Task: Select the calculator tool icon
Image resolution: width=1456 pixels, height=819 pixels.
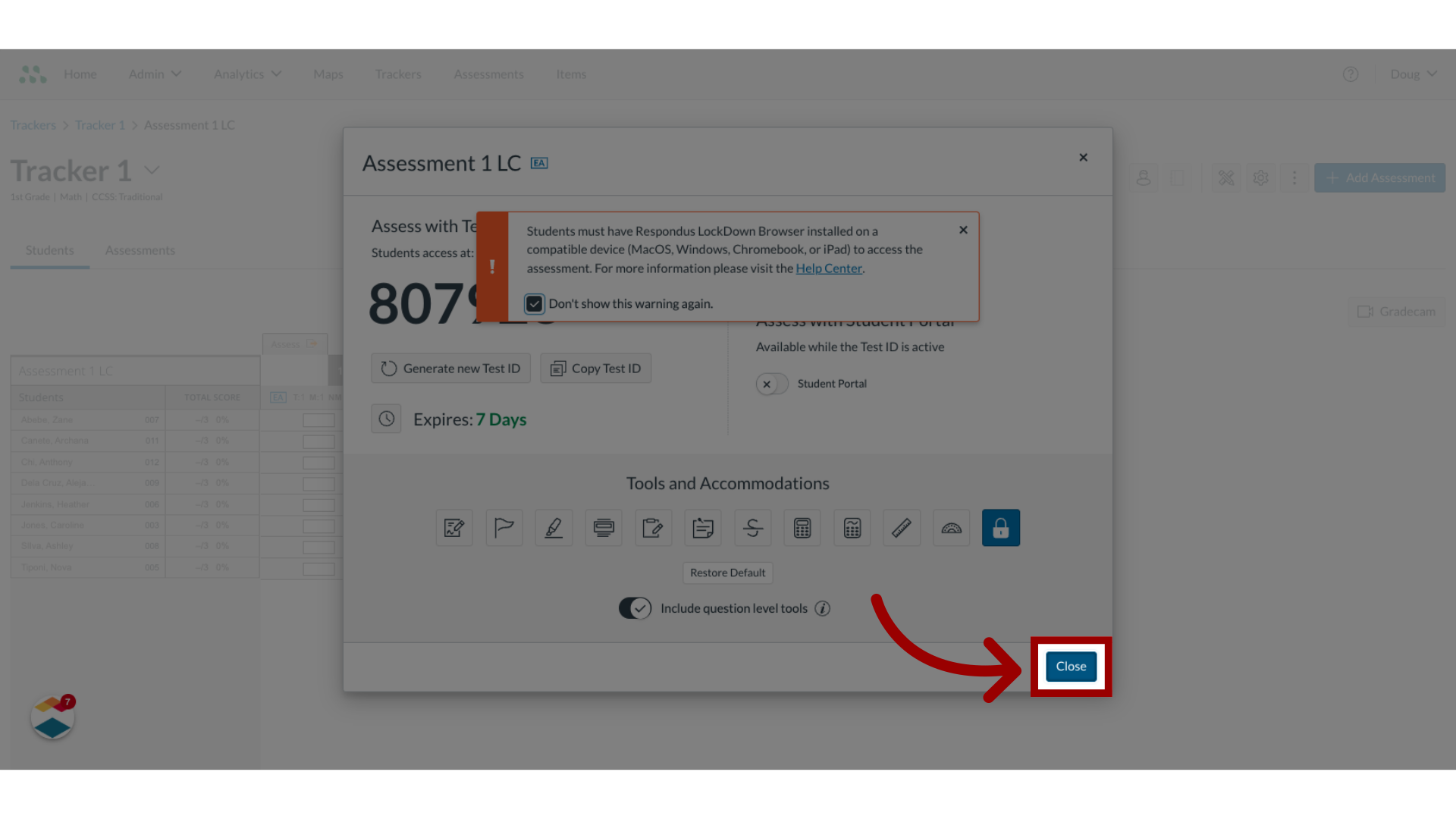Action: click(x=802, y=528)
